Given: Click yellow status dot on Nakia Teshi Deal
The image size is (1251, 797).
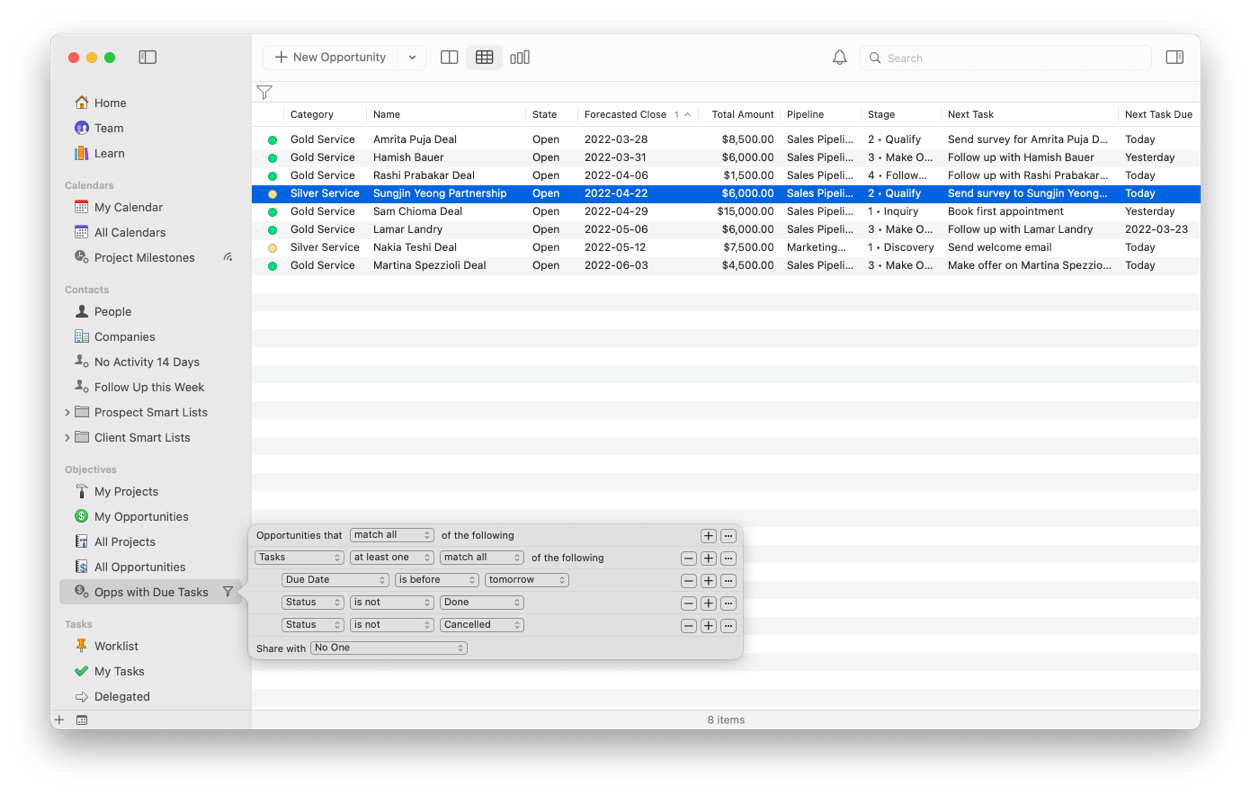Looking at the screenshot, I should [272, 248].
